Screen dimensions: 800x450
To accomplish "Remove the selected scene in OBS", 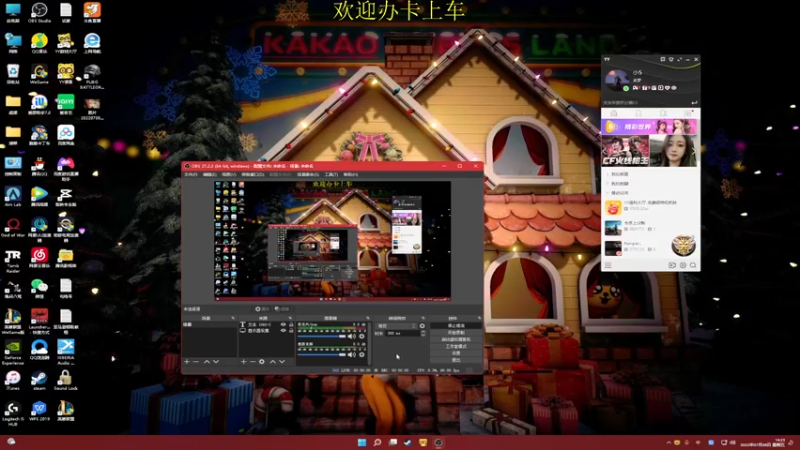I will pyautogui.click(x=196, y=362).
